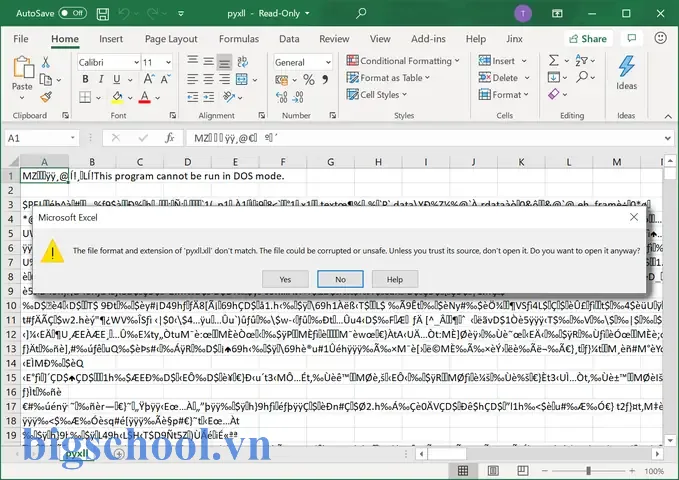This screenshot has width=679, height=480.
Task: Open Font Color dropdown arrow
Action: pyautogui.click(x=158, y=98)
